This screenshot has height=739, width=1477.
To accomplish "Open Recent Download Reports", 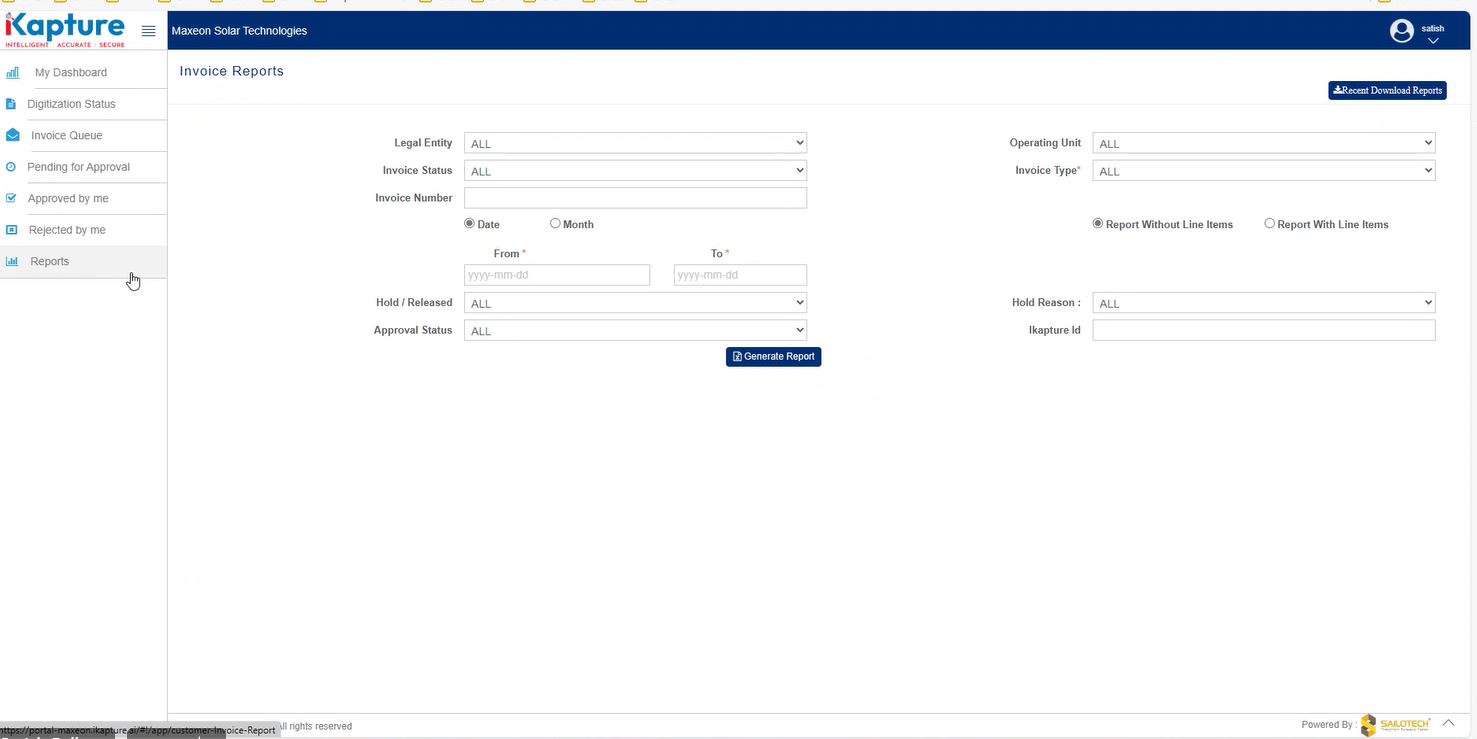I will coord(1387,90).
